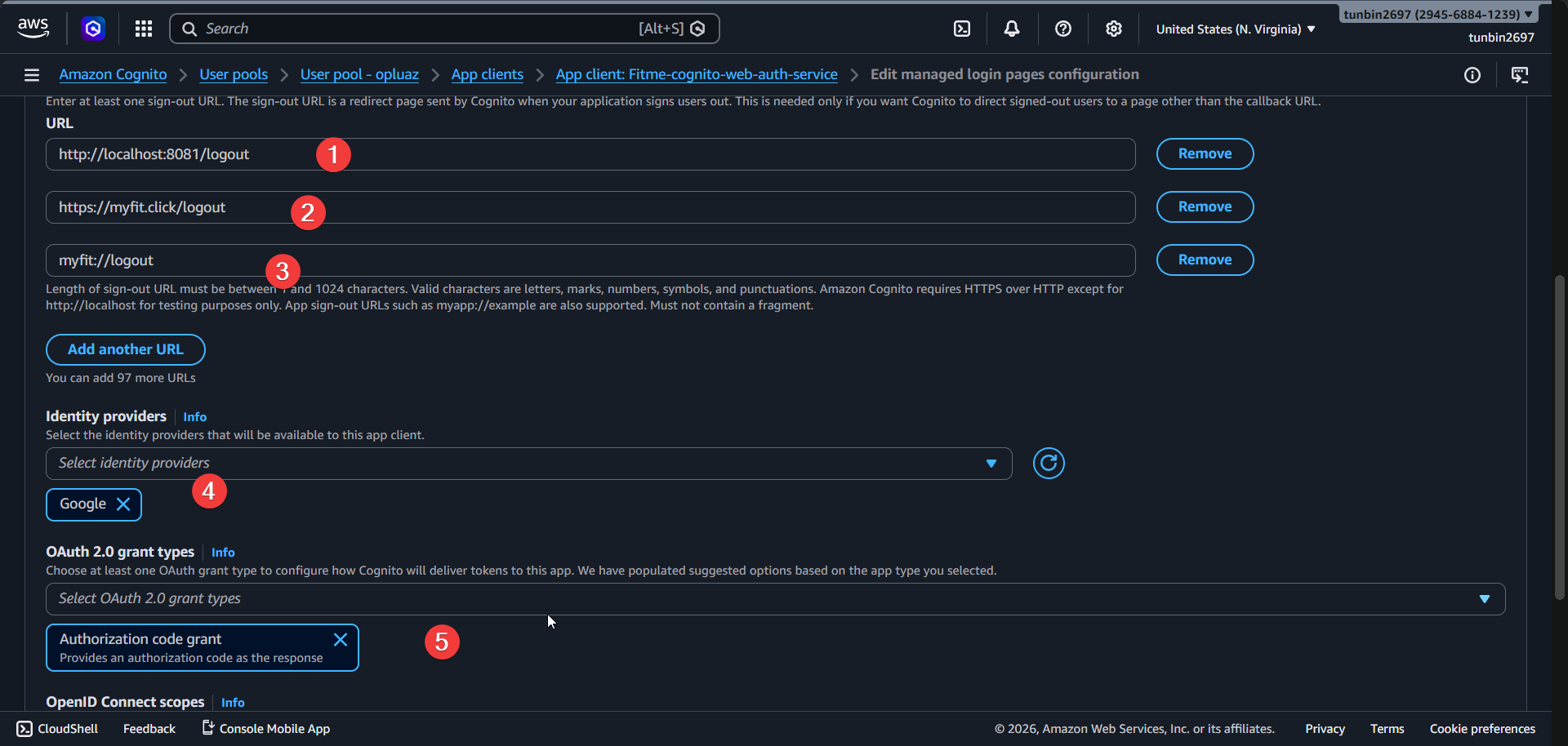Refresh the identity providers list
Screen dimensions: 1568x746
pyautogui.click(x=1049, y=463)
